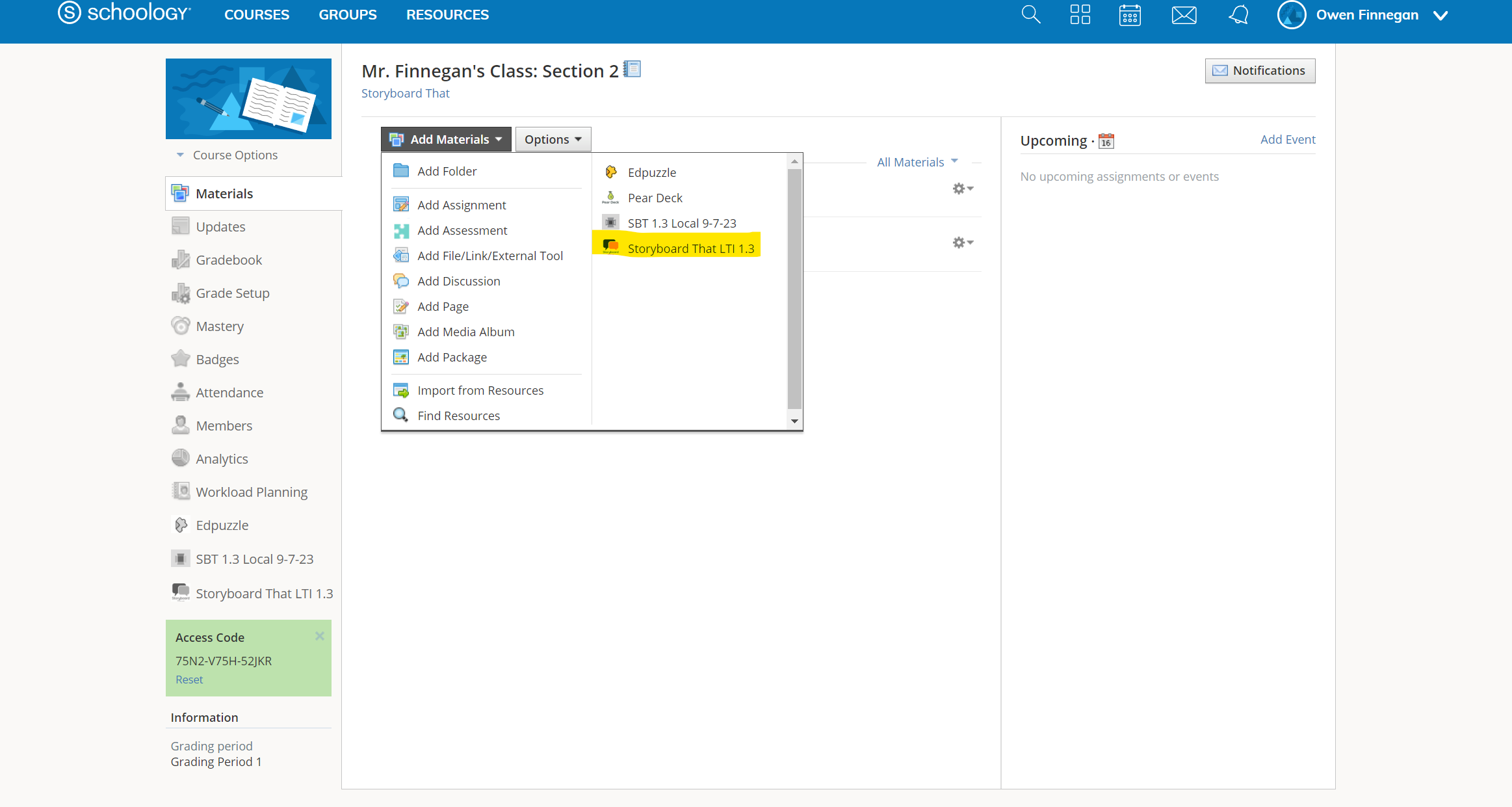Open the All Materials filter dropdown
This screenshot has height=807, width=1512.
tap(917, 162)
